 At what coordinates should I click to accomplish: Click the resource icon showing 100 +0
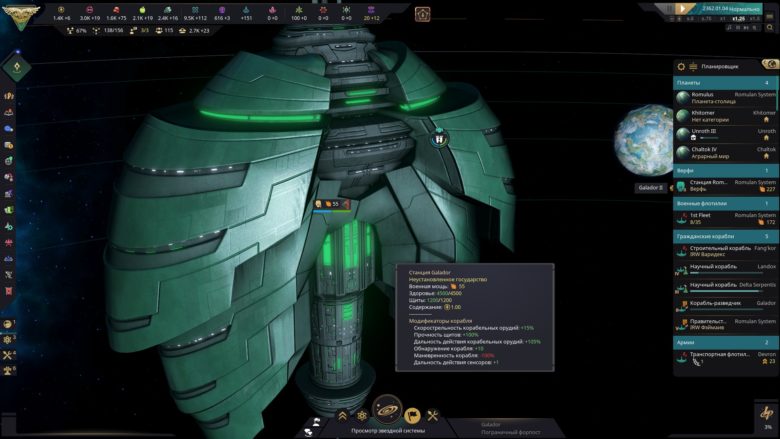click(x=298, y=13)
